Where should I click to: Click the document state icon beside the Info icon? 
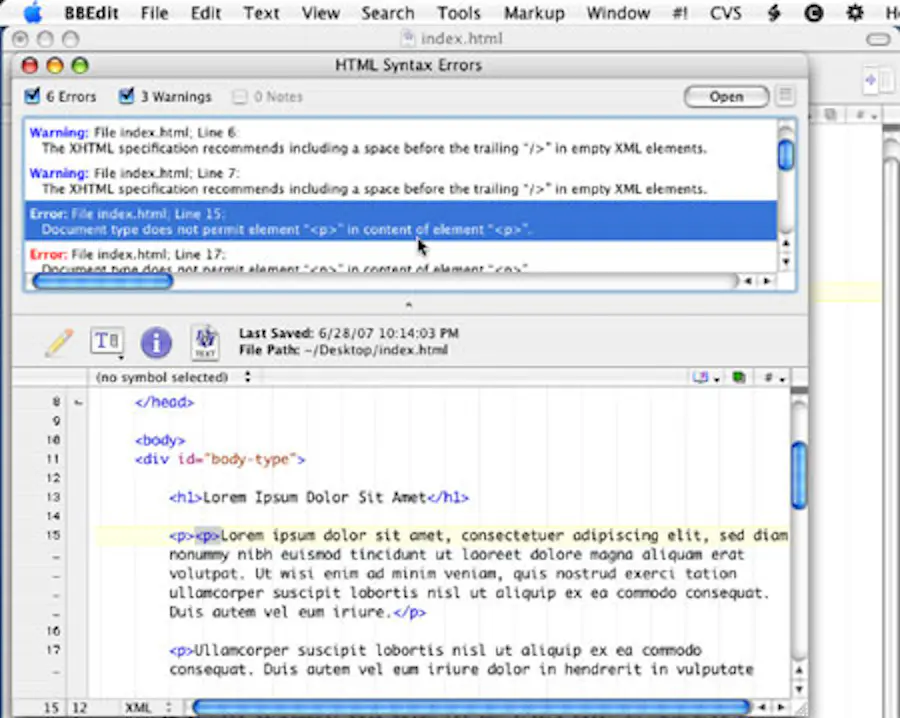(205, 341)
